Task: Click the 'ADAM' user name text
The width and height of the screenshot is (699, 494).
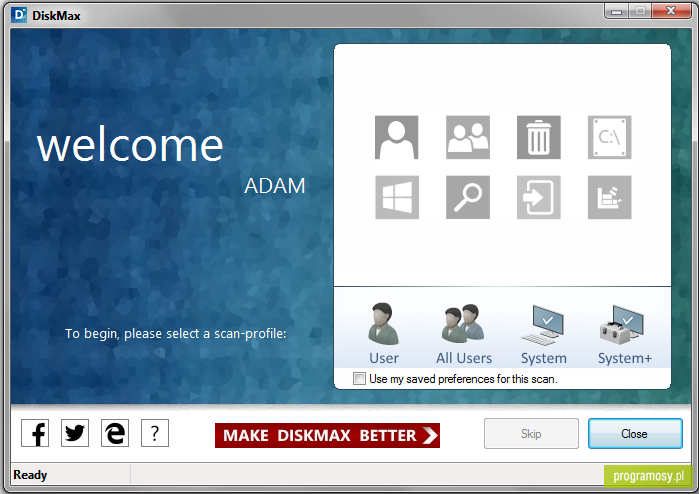Action: (275, 186)
